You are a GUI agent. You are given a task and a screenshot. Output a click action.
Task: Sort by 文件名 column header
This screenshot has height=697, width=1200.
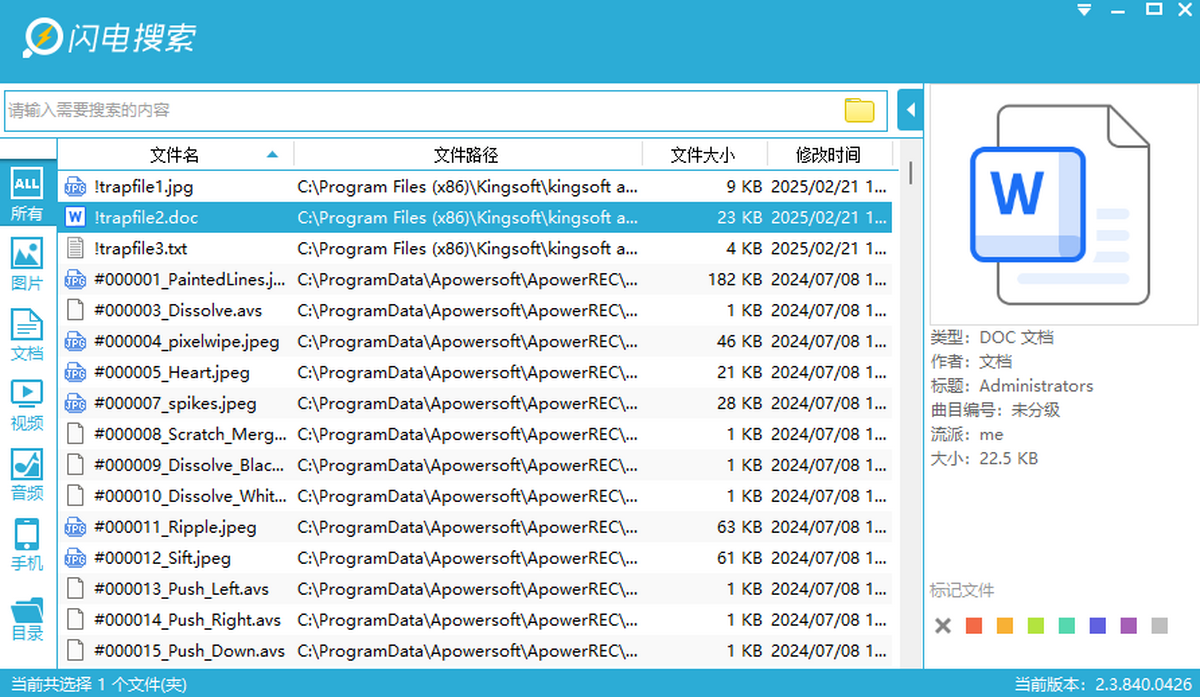175,155
